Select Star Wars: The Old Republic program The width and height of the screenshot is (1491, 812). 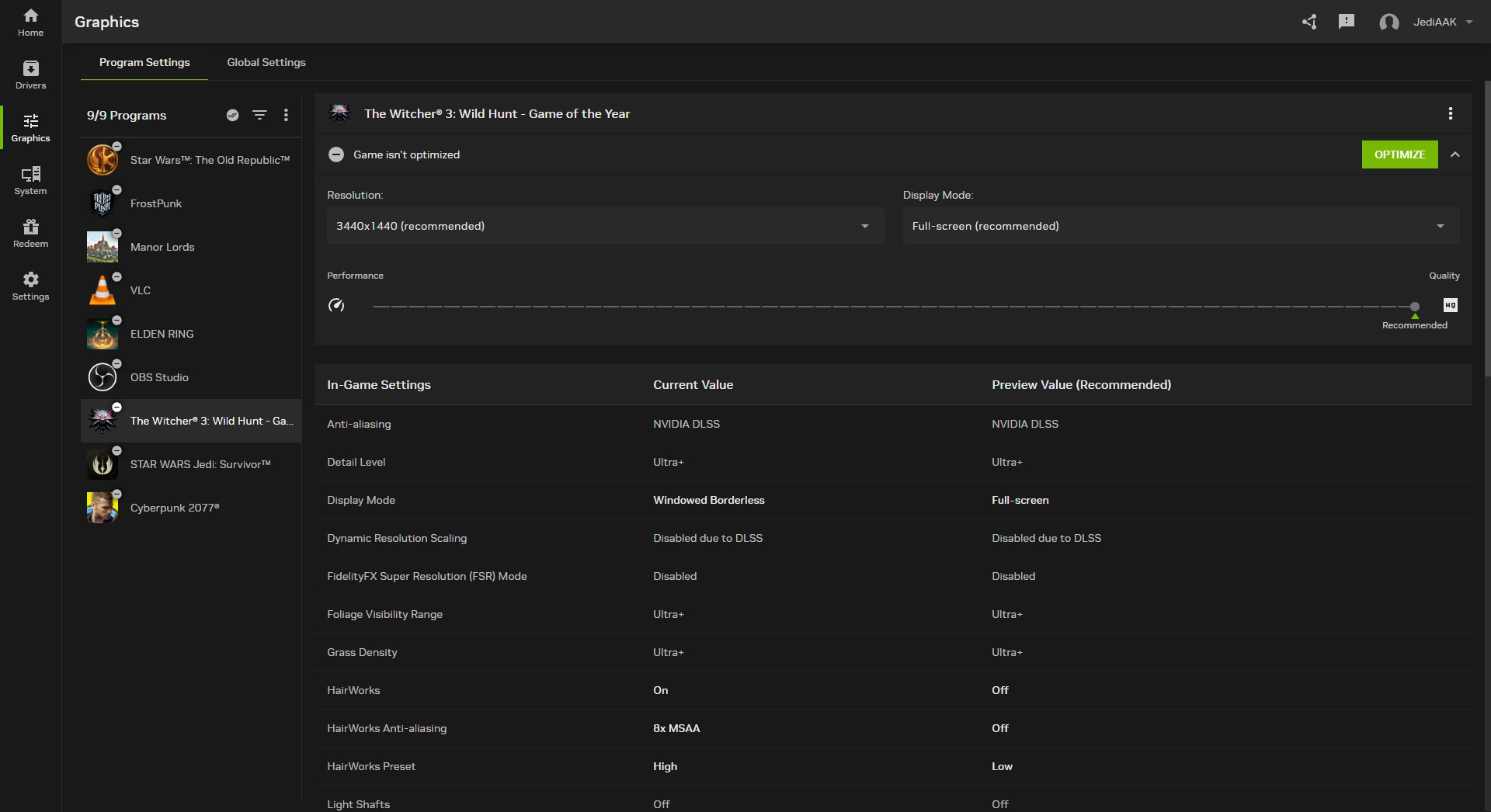point(191,160)
